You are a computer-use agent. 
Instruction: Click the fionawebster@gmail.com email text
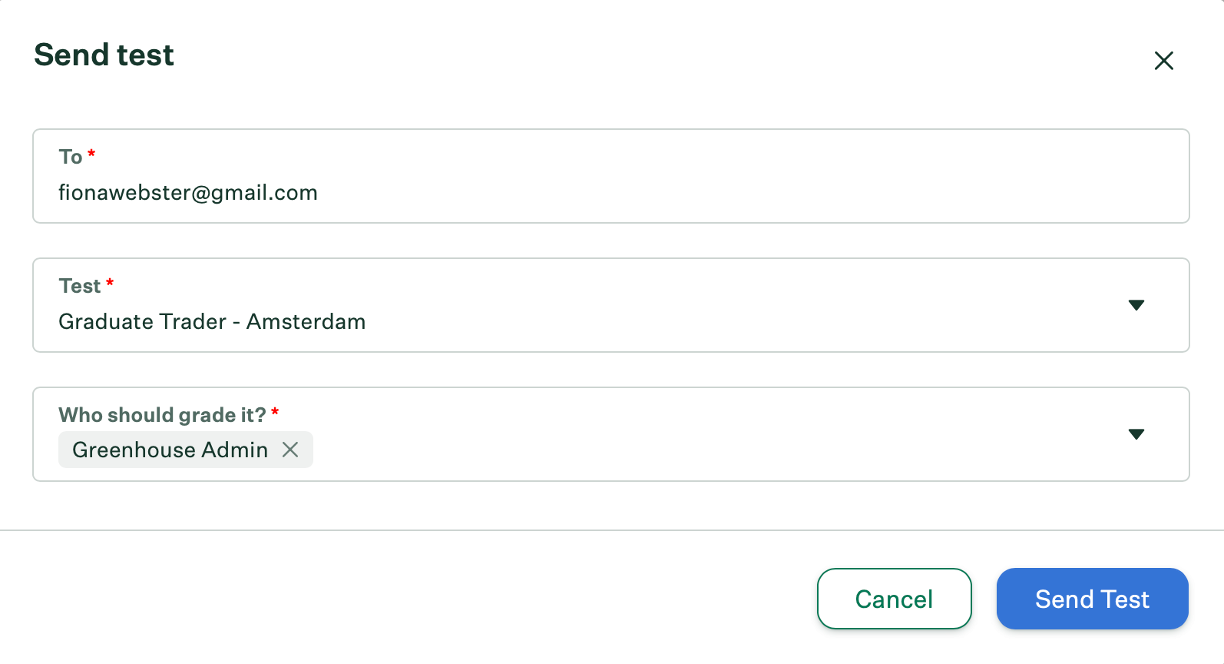[188, 193]
